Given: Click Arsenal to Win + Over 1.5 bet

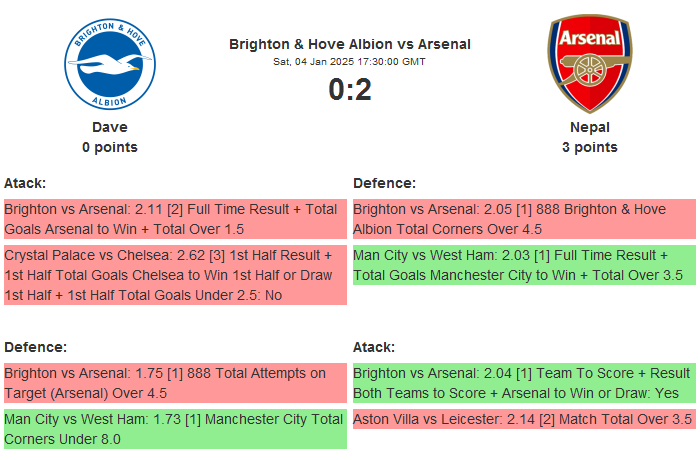Looking at the screenshot, I should 175,219.
